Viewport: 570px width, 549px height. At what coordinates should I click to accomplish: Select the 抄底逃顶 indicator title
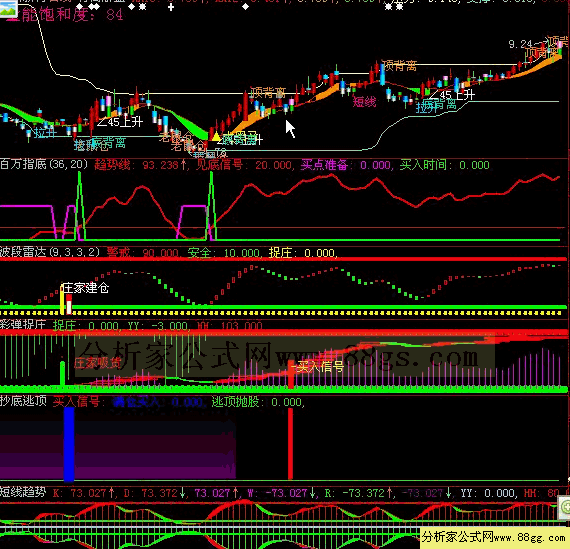point(23,401)
